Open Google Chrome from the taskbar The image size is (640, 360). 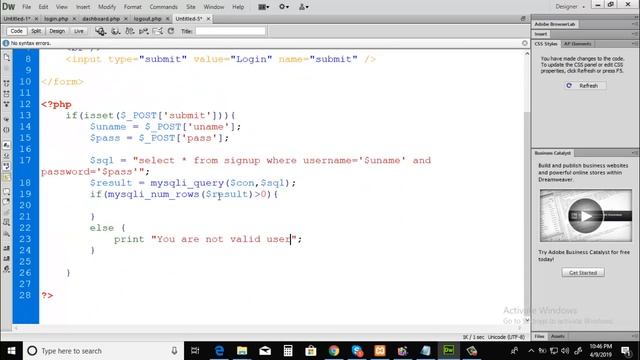(x=334, y=351)
